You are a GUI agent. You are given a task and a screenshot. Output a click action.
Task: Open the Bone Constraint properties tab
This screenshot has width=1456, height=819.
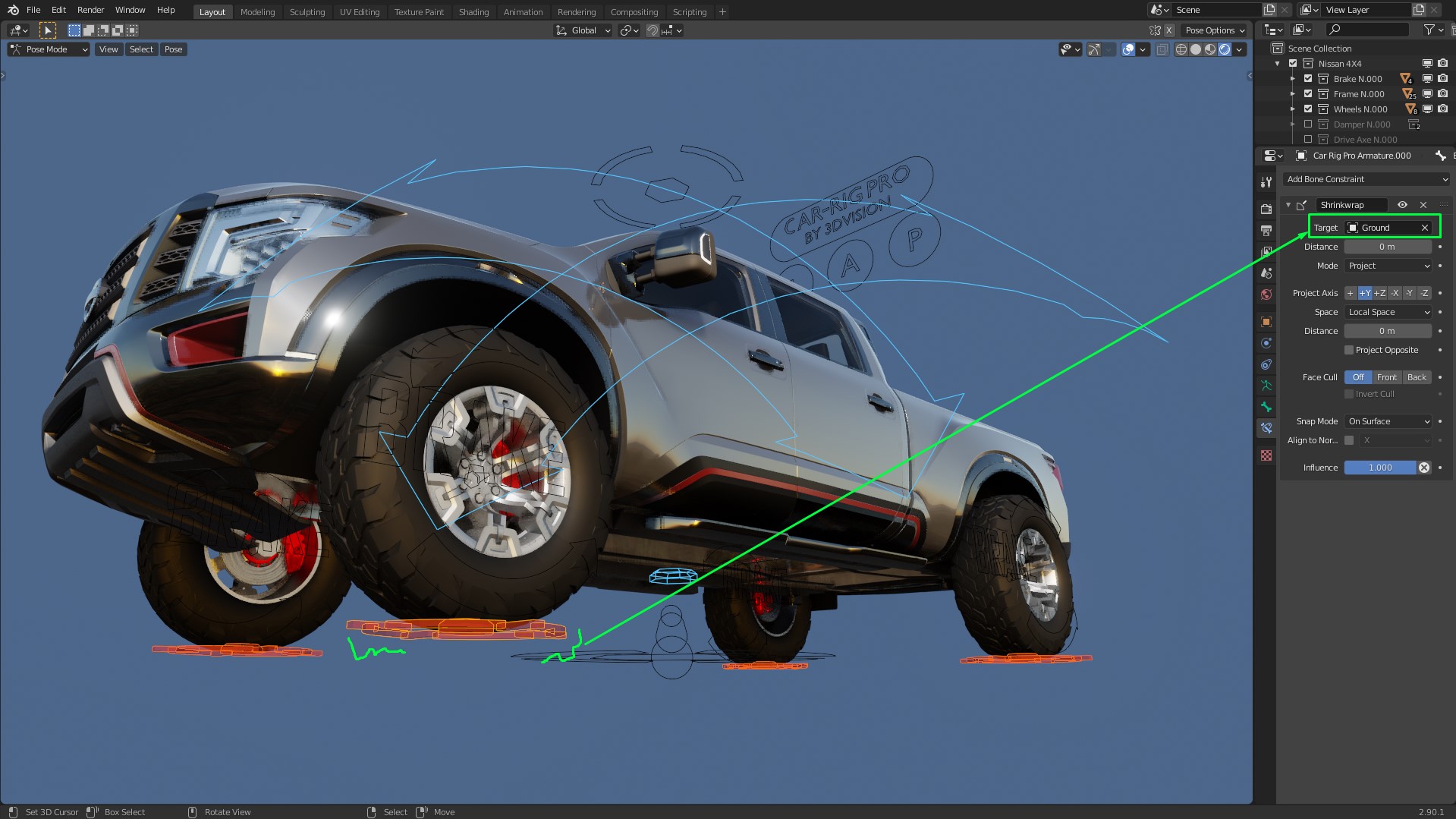point(1266,428)
